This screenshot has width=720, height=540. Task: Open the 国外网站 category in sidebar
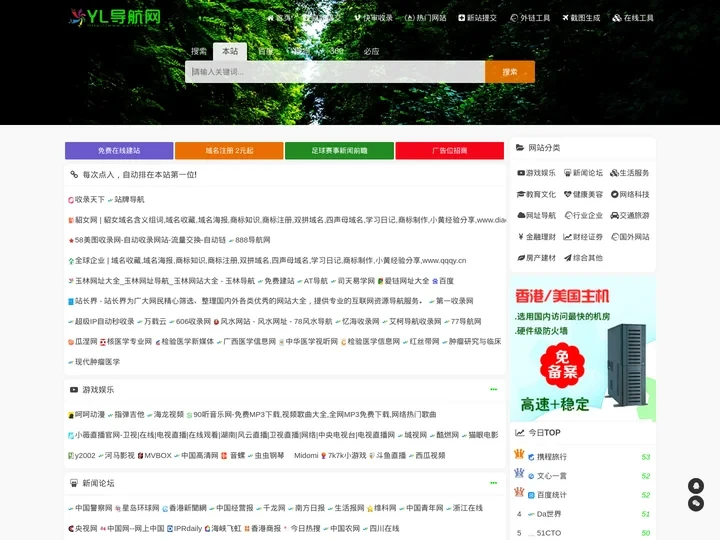630,237
